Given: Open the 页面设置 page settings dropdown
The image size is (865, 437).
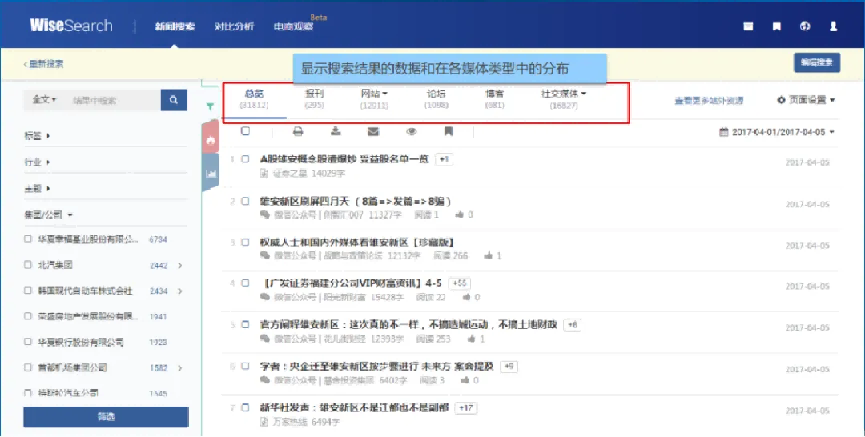Looking at the screenshot, I should tap(805, 100).
